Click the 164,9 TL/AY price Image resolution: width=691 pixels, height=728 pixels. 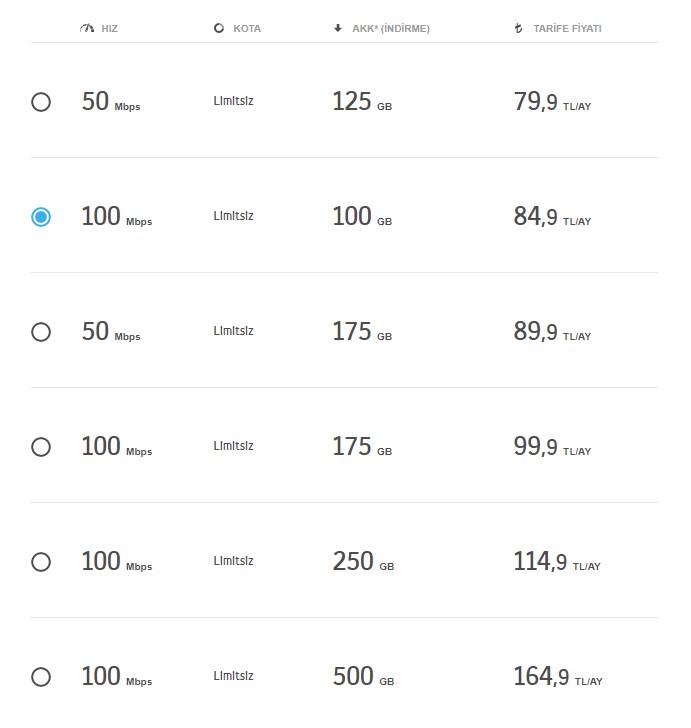pyautogui.click(x=557, y=677)
